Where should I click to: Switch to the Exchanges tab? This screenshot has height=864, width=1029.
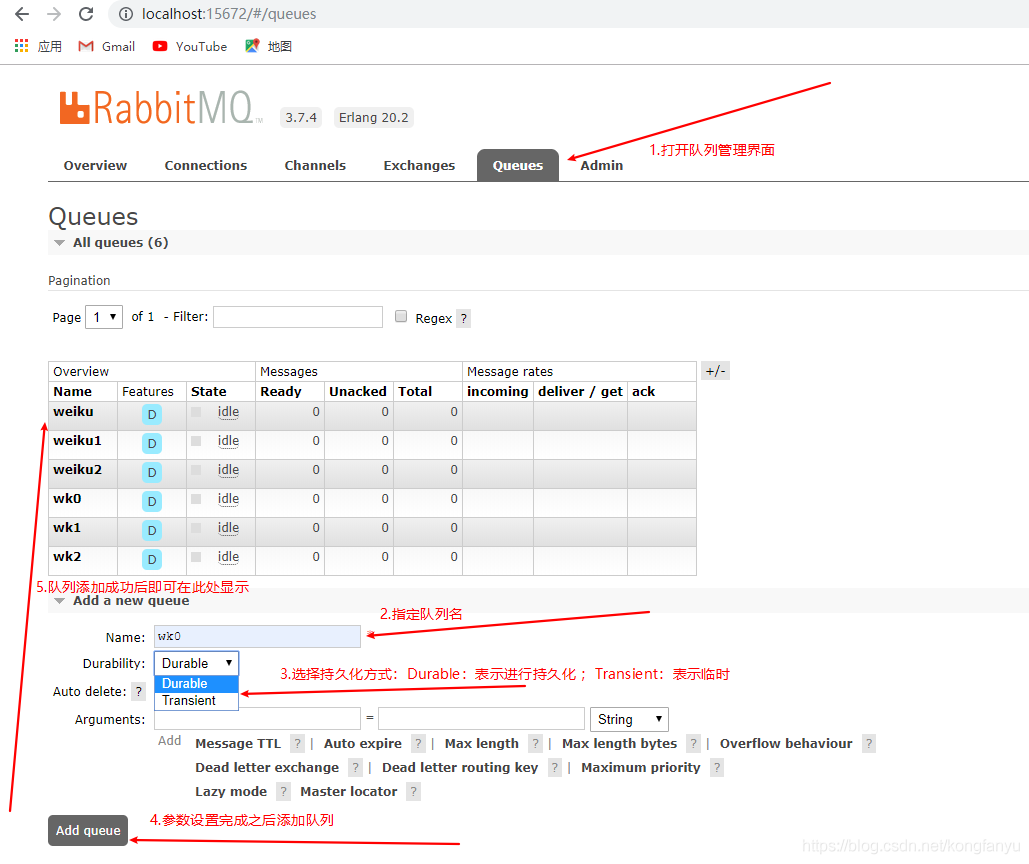[419, 165]
